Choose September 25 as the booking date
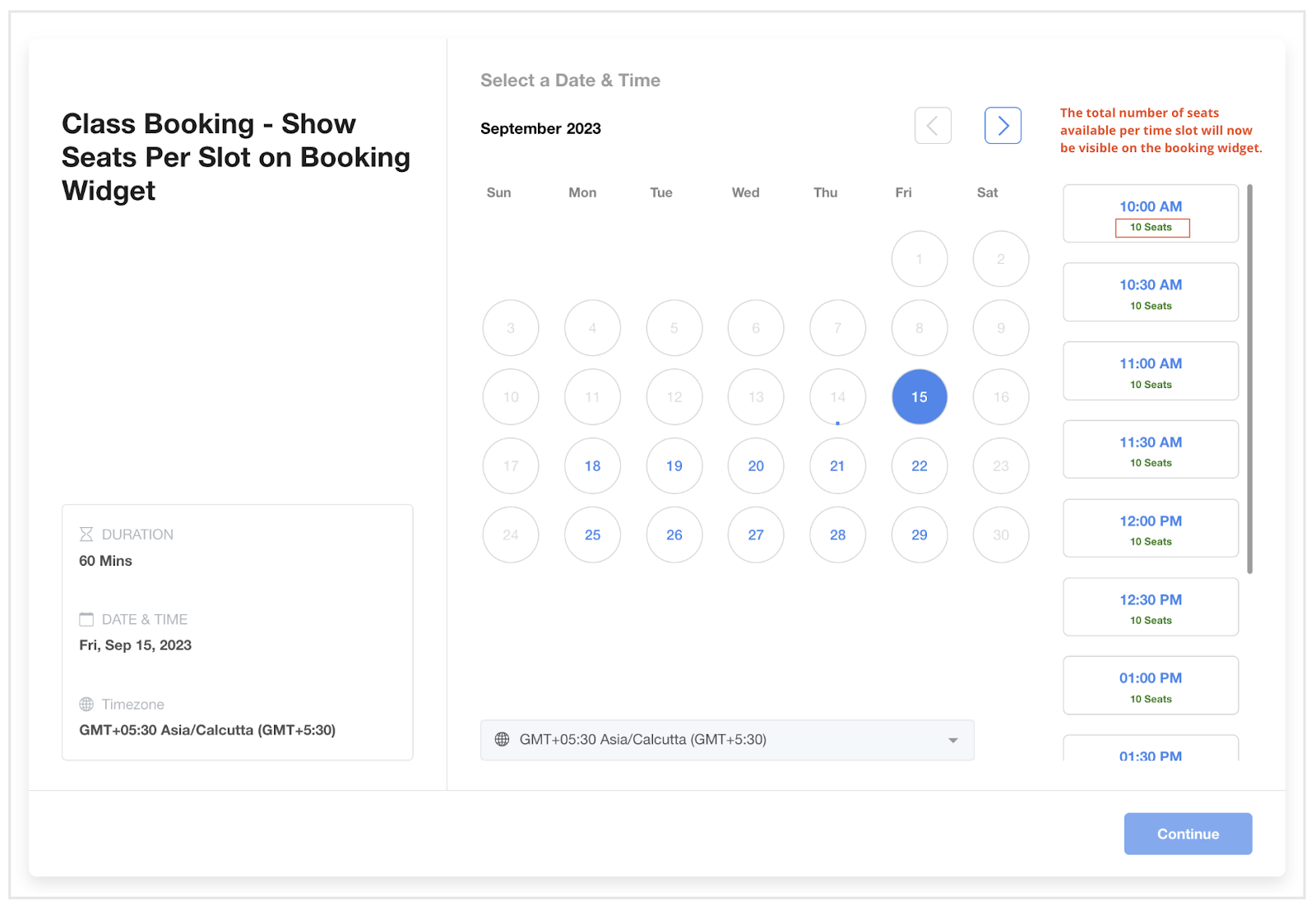Screen dimensions: 1316x911 coord(592,534)
